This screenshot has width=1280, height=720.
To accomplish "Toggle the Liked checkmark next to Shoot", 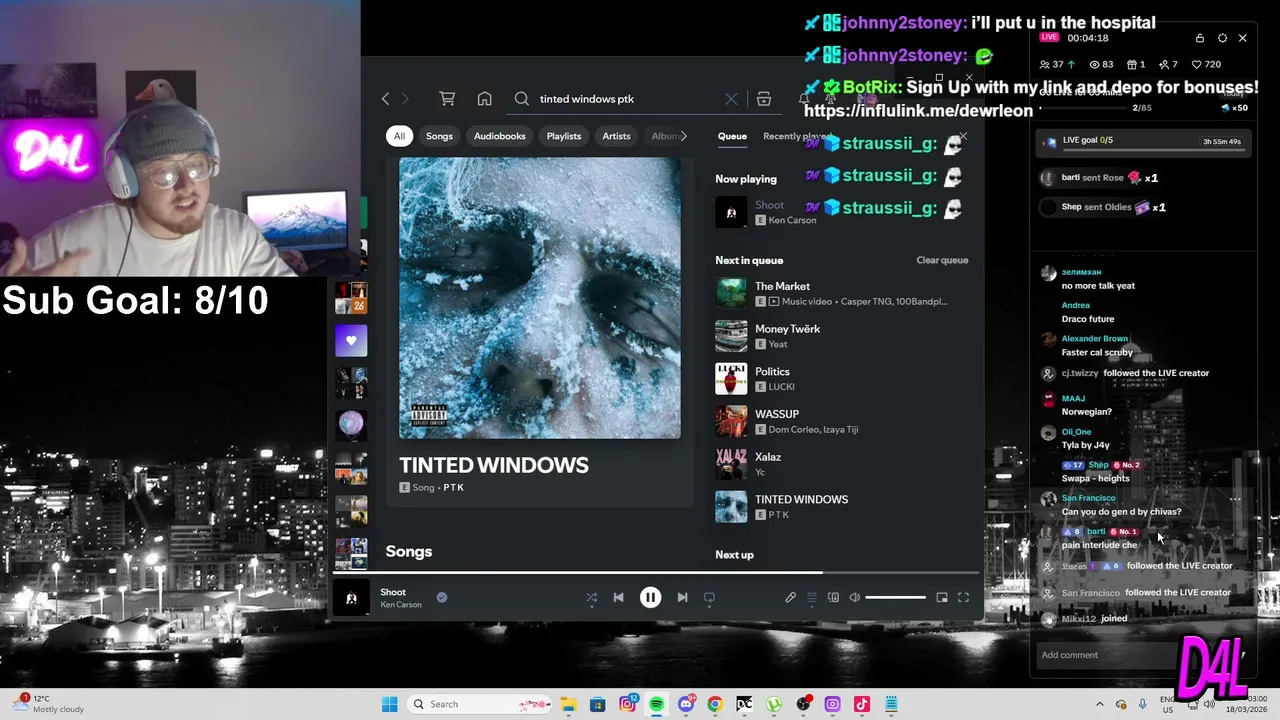I will [x=441, y=597].
